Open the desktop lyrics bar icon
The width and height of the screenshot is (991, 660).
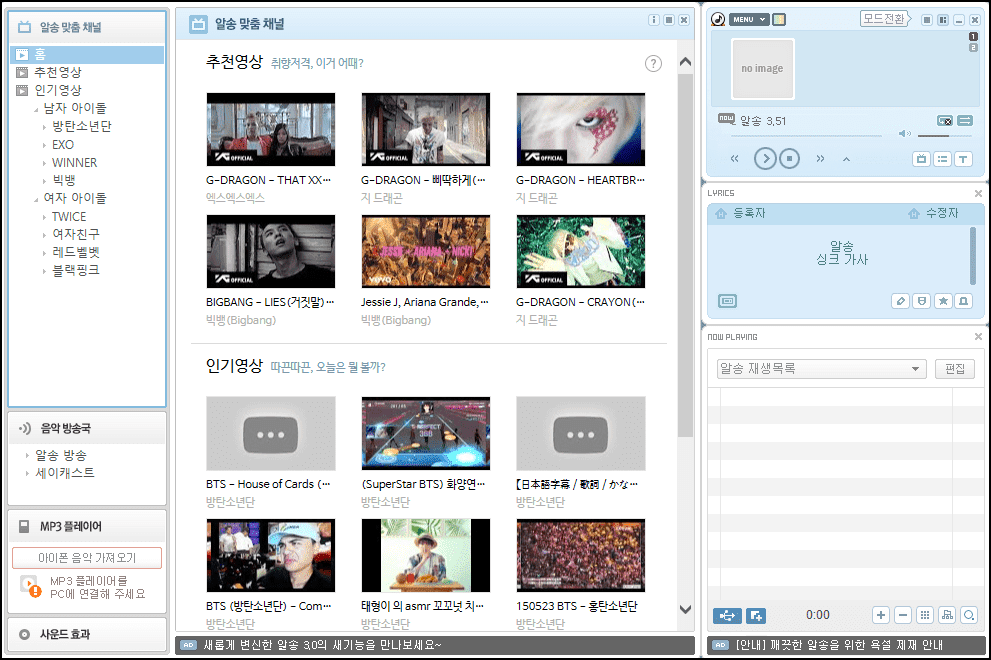(x=727, y=301)
